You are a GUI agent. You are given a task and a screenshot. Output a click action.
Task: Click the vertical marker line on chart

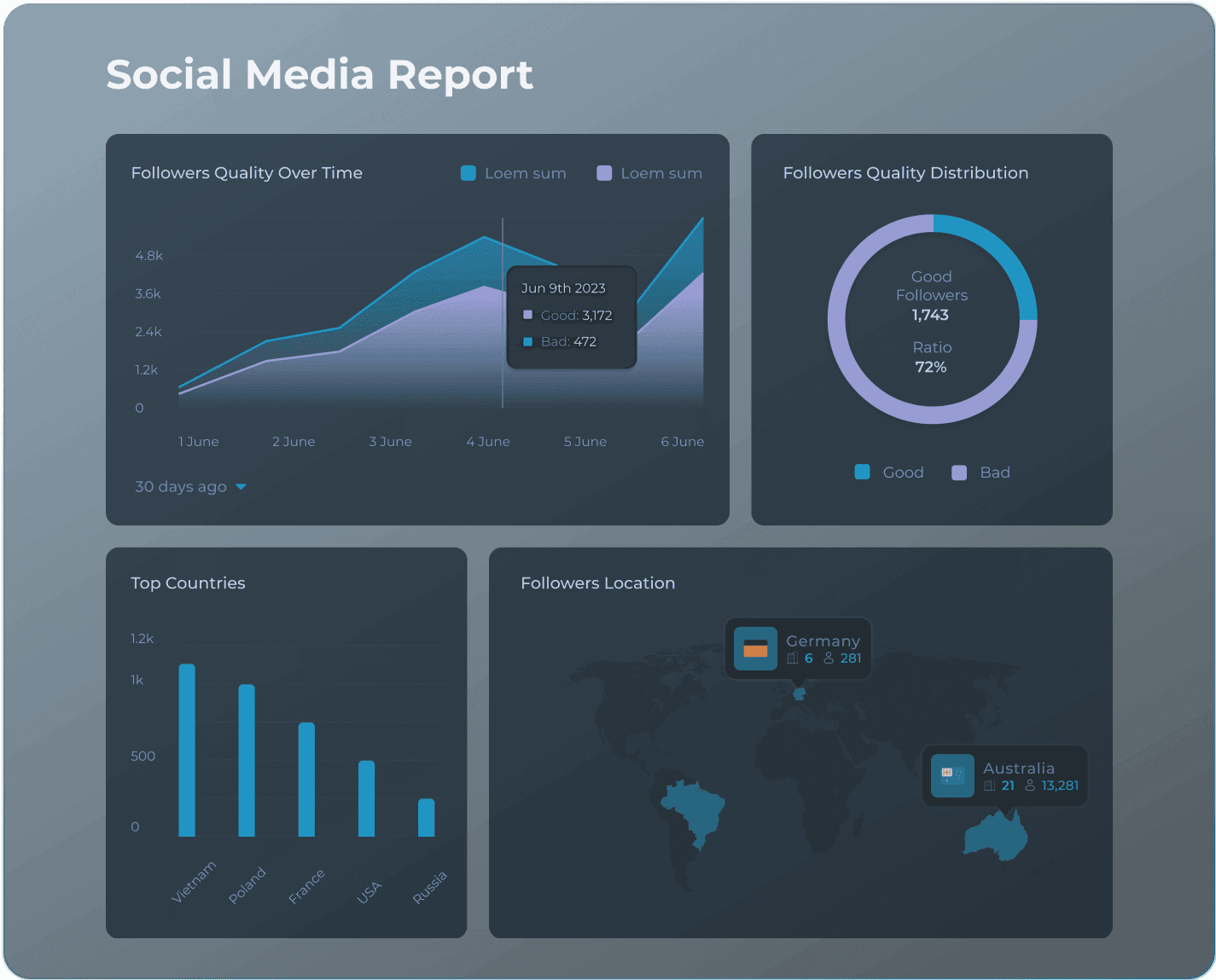(503, 313)
